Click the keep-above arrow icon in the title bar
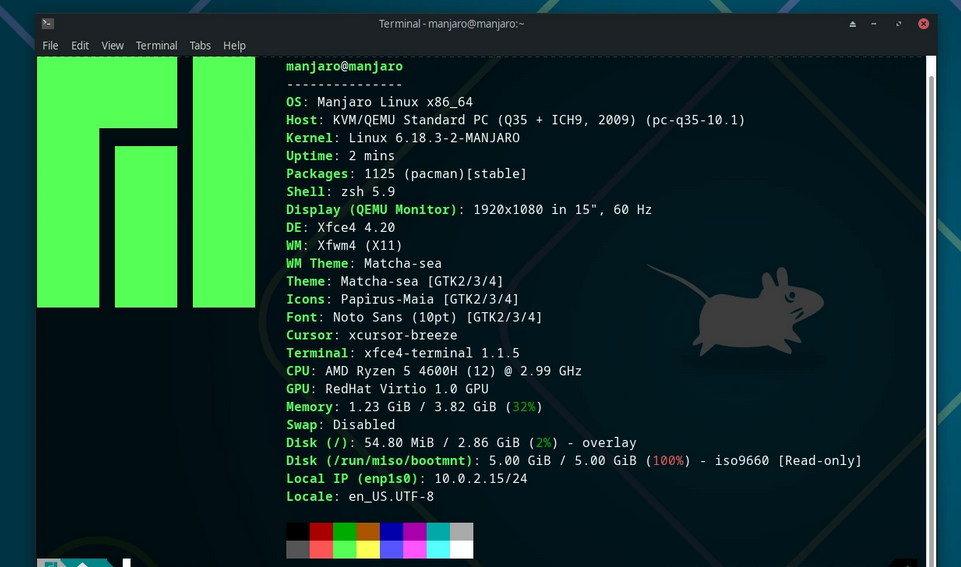Screen dimensions: 961x567 [853, 24]
